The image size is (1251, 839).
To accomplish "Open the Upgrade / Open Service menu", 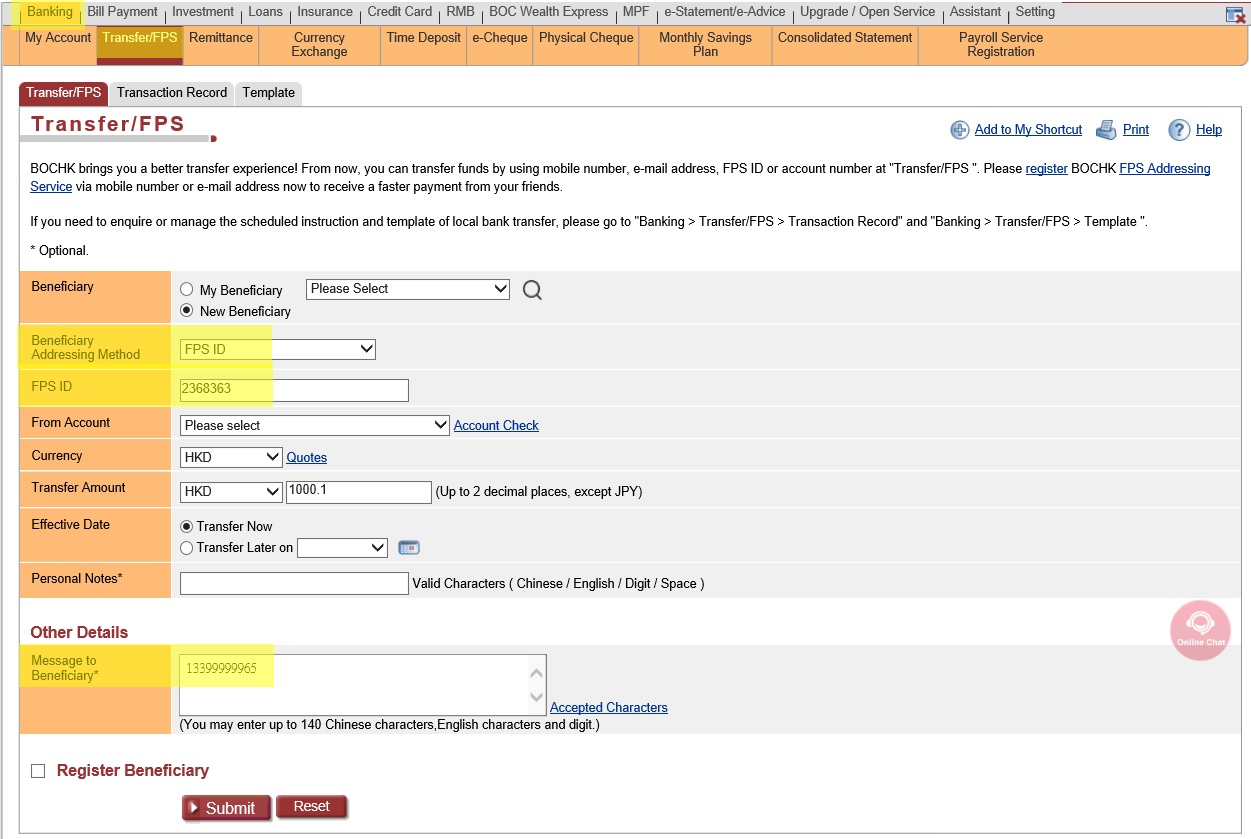I will [868, 12].
